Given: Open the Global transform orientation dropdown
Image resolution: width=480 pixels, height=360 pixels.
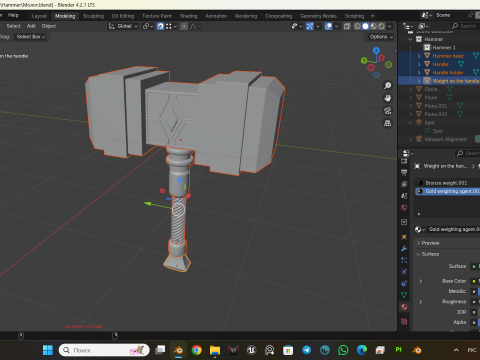Looking at the screenshot, I should click(123, 26).
